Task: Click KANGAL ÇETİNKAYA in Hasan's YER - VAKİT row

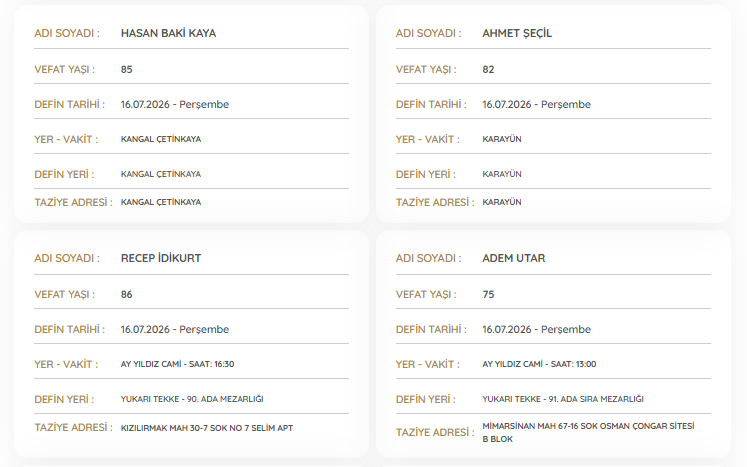Action: click(161, 139)
